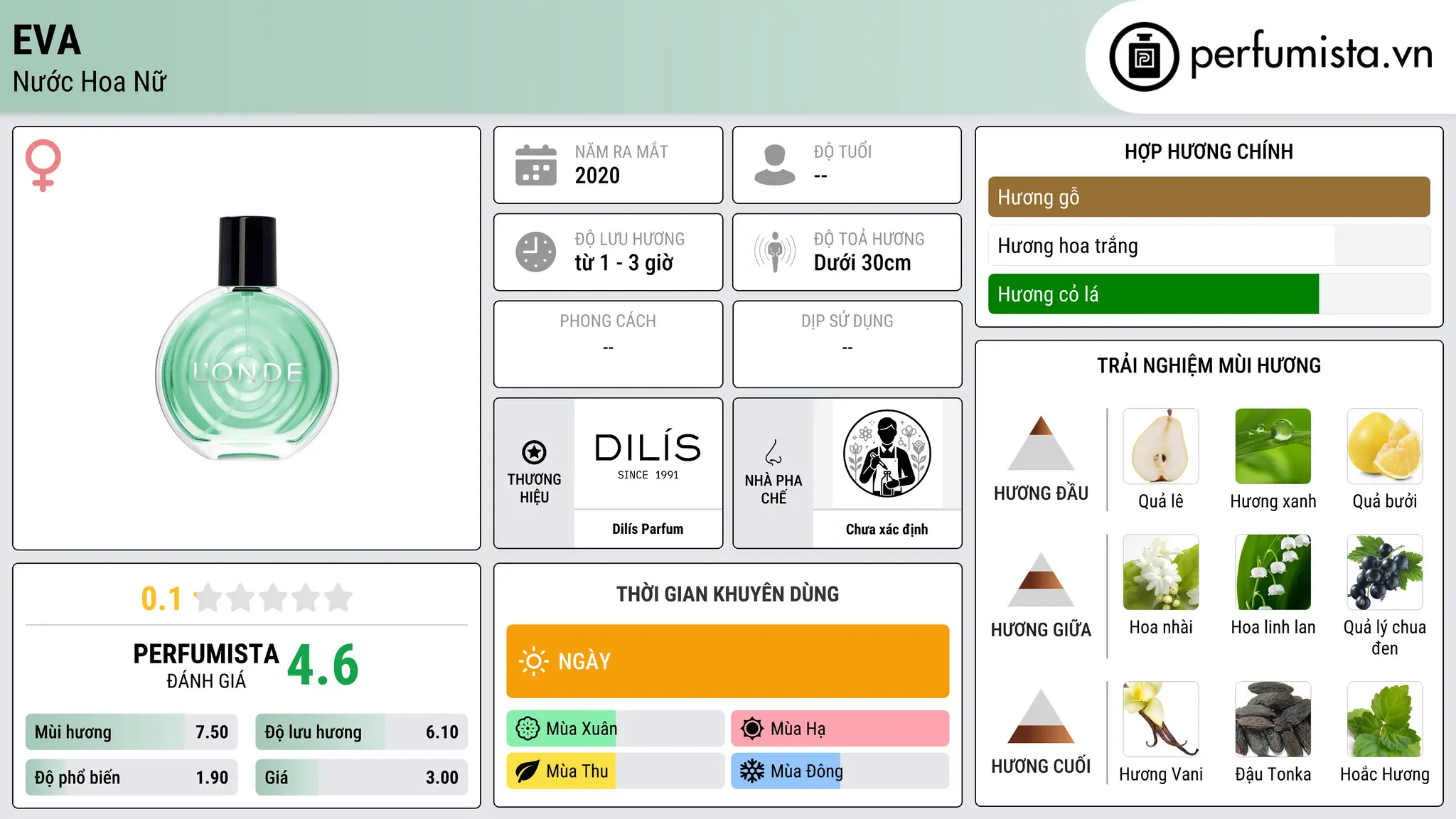Click the person icon beside Độ tuổi
Image resolution: width=1456 pixels, height=819 pixels.
775,165
